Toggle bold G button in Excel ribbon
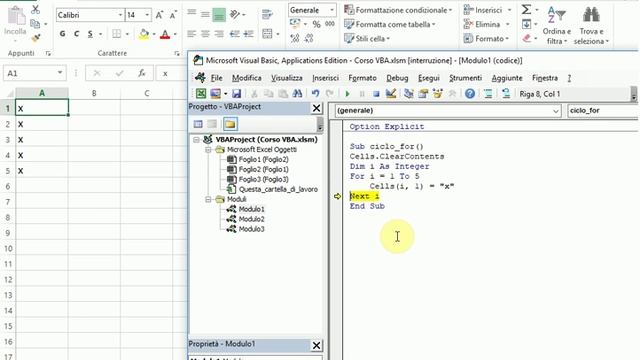The image size is (640, 360). click(x=62, y=34)
